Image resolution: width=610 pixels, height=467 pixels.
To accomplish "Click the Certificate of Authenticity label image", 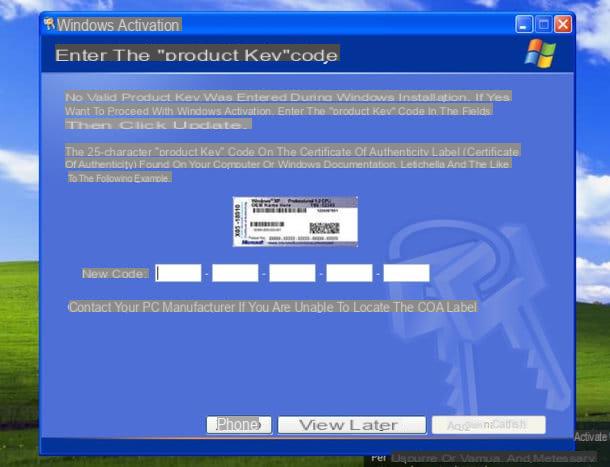I will [x=295, y=221].
